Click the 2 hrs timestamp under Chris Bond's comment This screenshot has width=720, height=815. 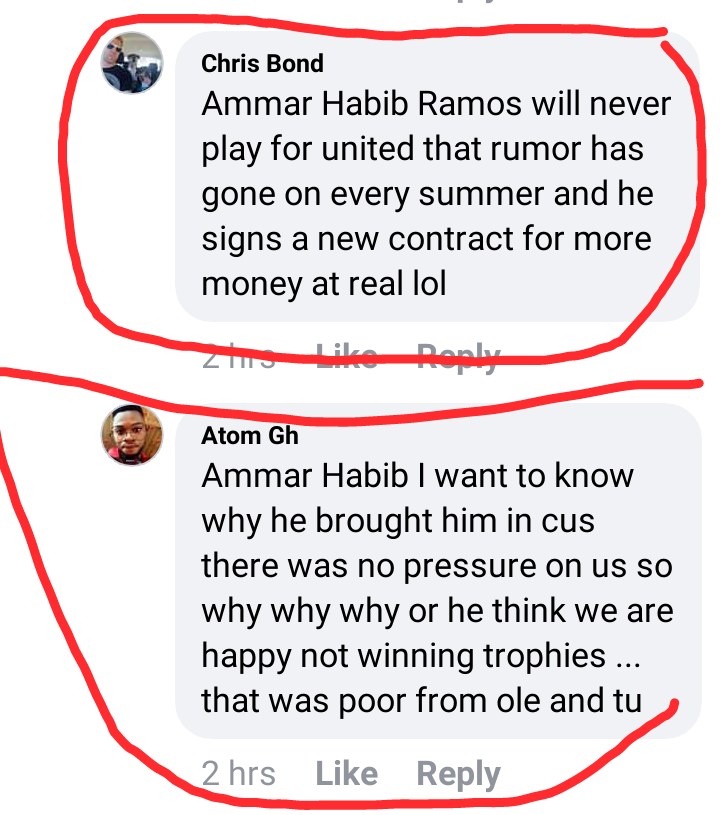[238, 357]
